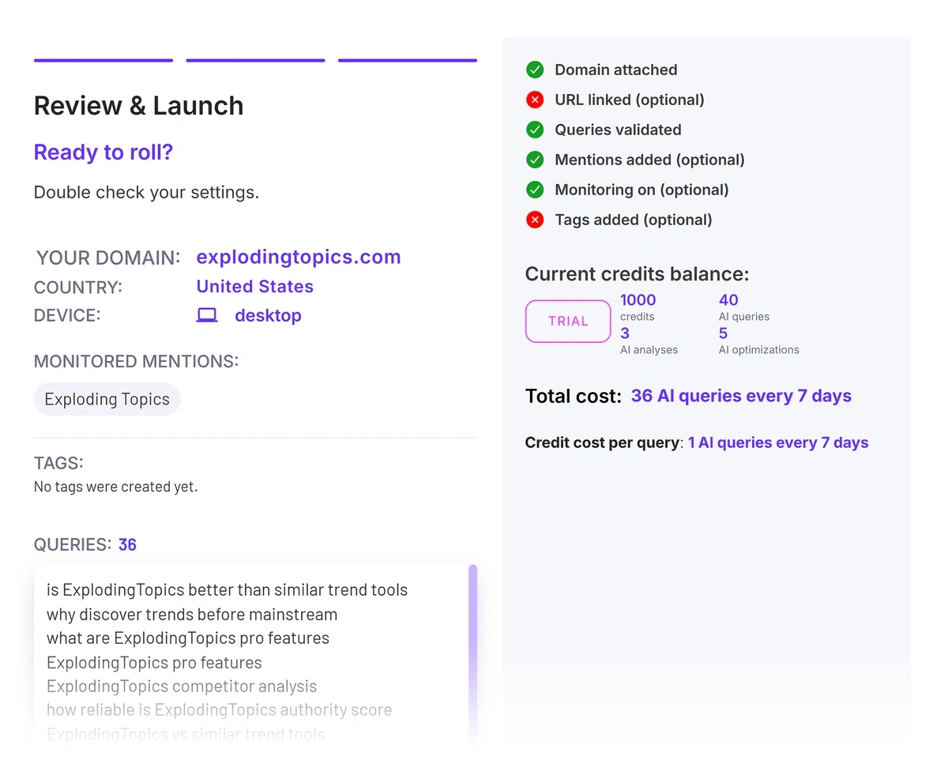
Task: Click the 36 queries count
Action: coord(127,545)
